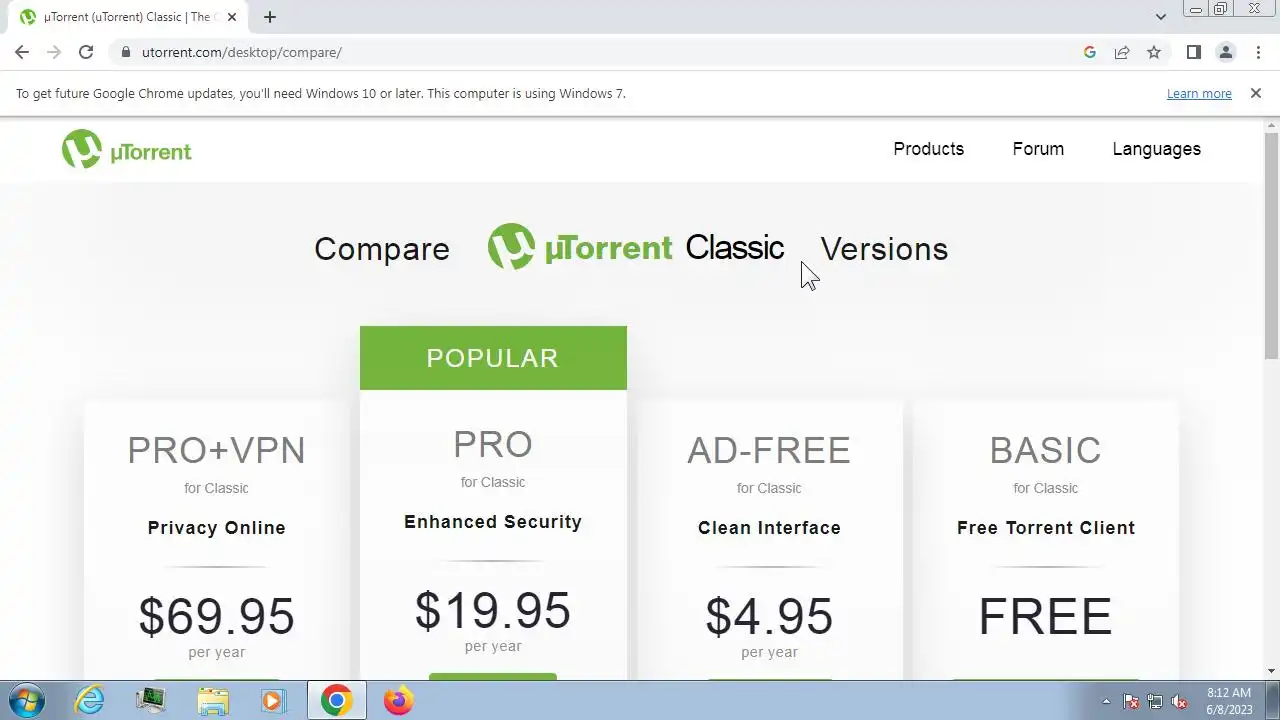Click the vertical scrollbar thumb
The width and height of the screenshot is (1280, 720).
(x=1272, y=246)
